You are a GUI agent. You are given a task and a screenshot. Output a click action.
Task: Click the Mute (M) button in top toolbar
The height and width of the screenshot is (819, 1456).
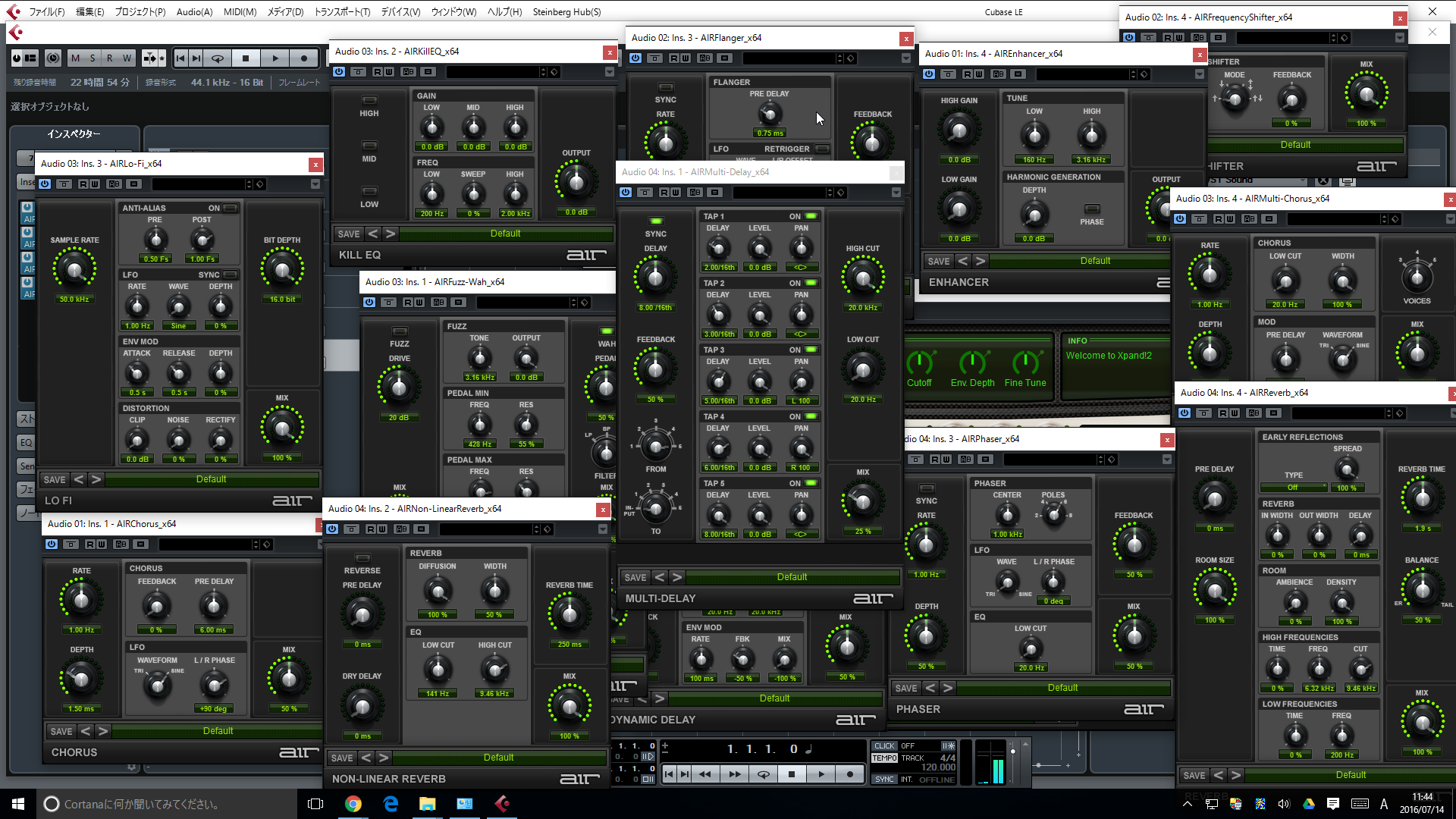[75, 58]
